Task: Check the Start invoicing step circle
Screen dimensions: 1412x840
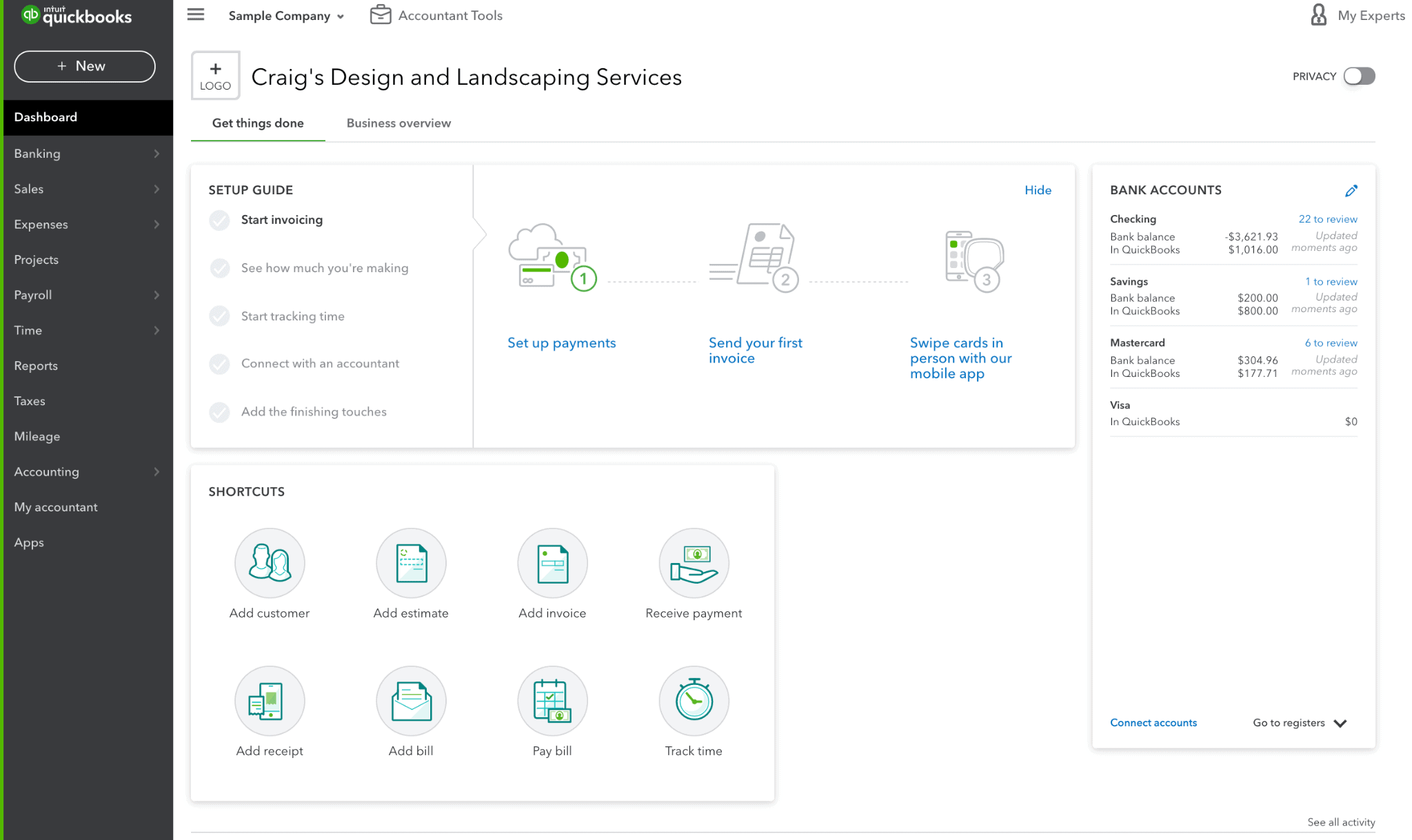Action: (x=219, y=220)
